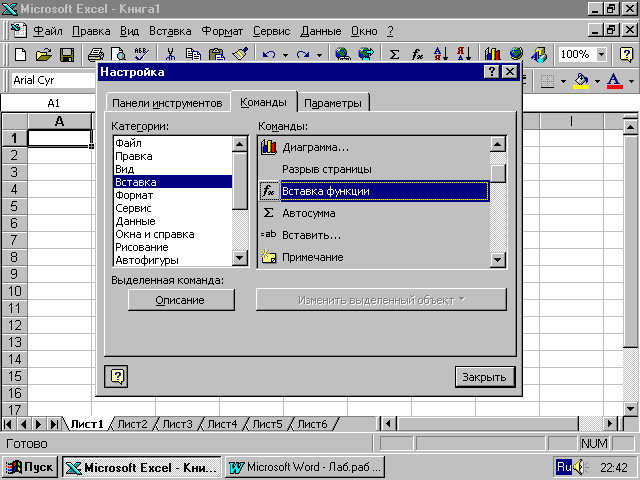Click the Закрыть button
640x480 pixels.
tap(484, 377)
